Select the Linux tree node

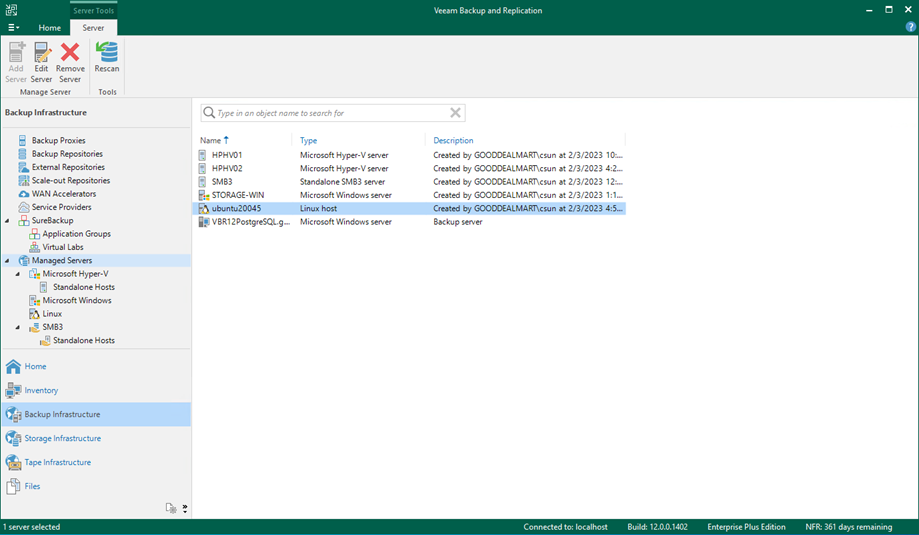click(52, 314)
